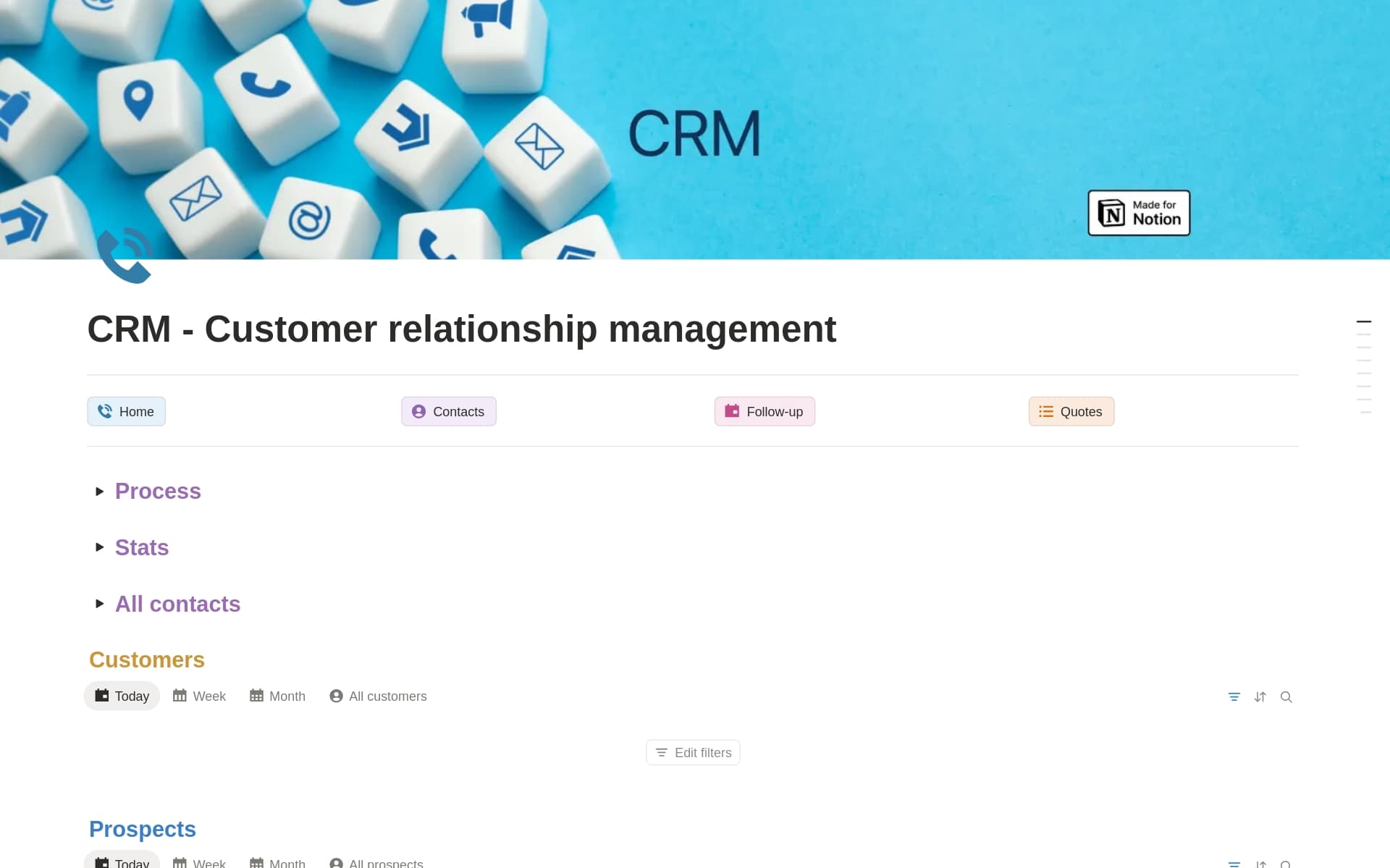Expand the Process toggle section

100,492
